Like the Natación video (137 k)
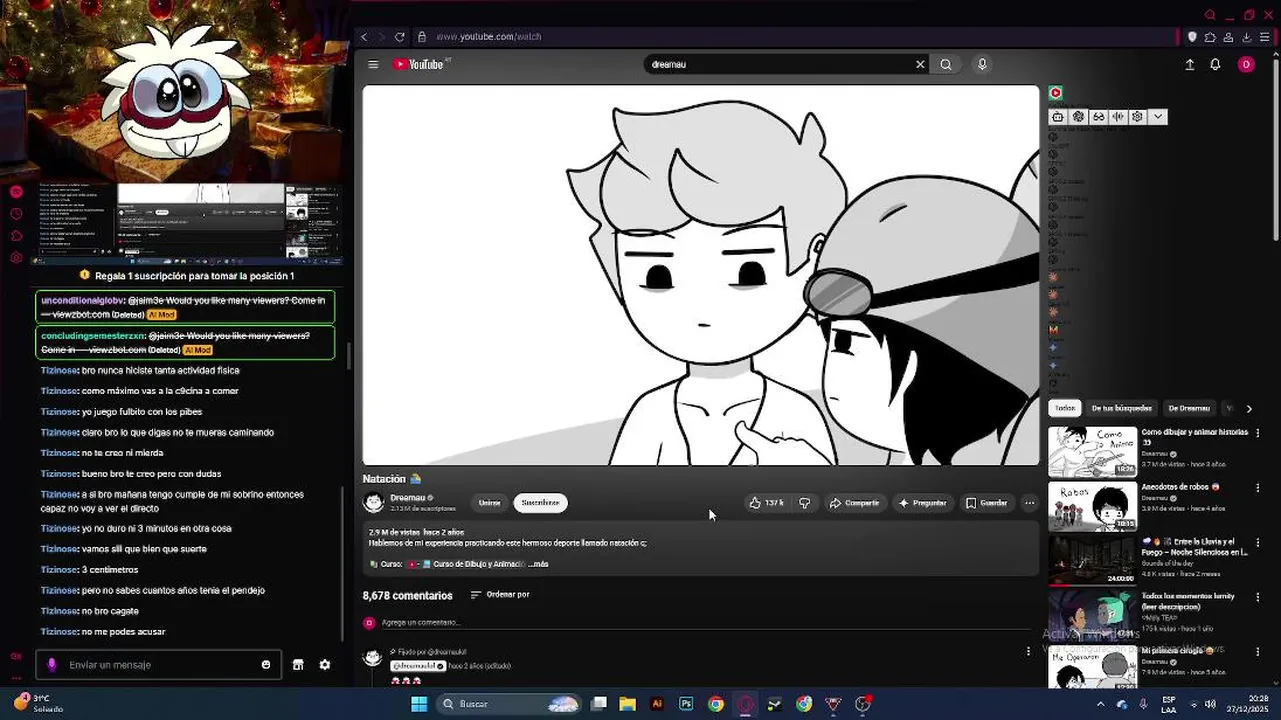Screen dimensions: 1281x720 (767, 503)
